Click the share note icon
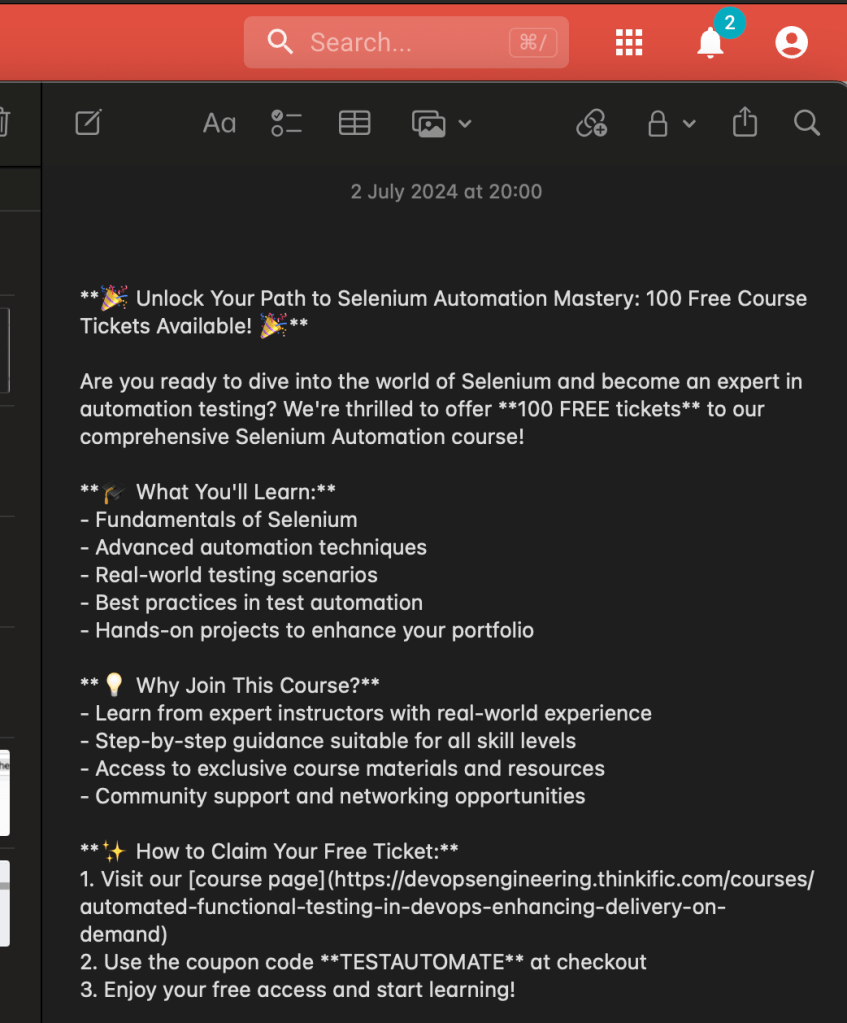 [745, 122]
